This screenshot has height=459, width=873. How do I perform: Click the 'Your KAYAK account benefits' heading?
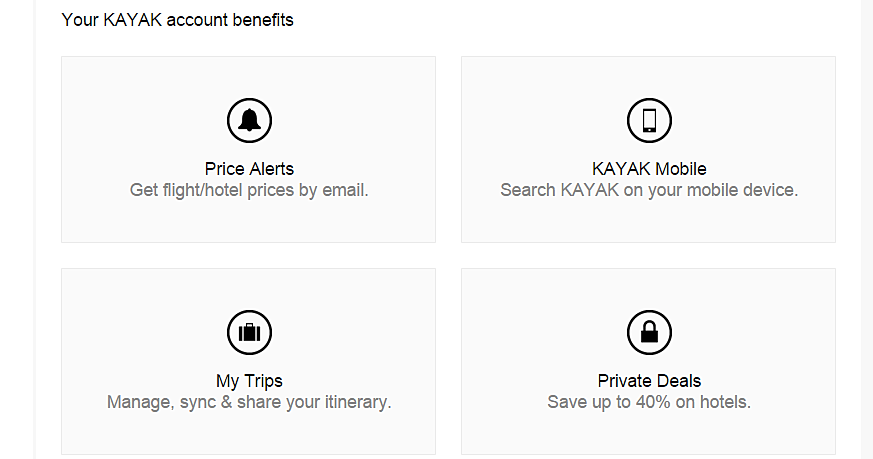(177, 19)
